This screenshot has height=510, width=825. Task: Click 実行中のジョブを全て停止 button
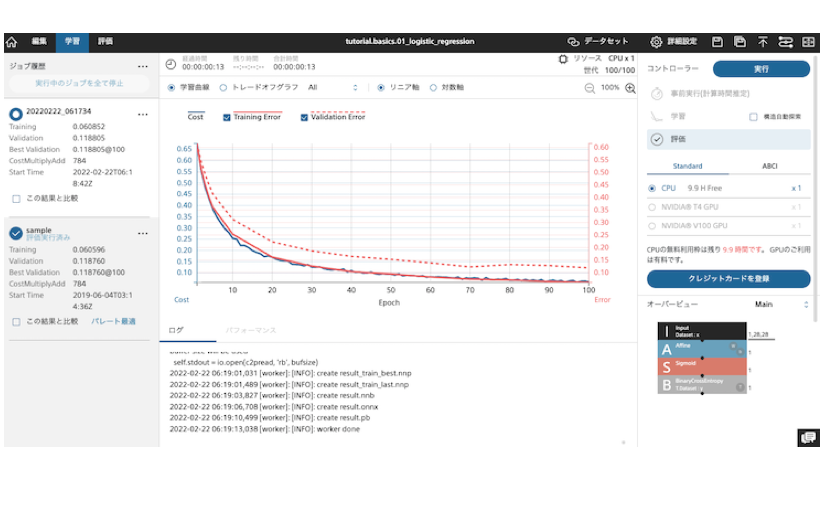[x=79, y=83]
